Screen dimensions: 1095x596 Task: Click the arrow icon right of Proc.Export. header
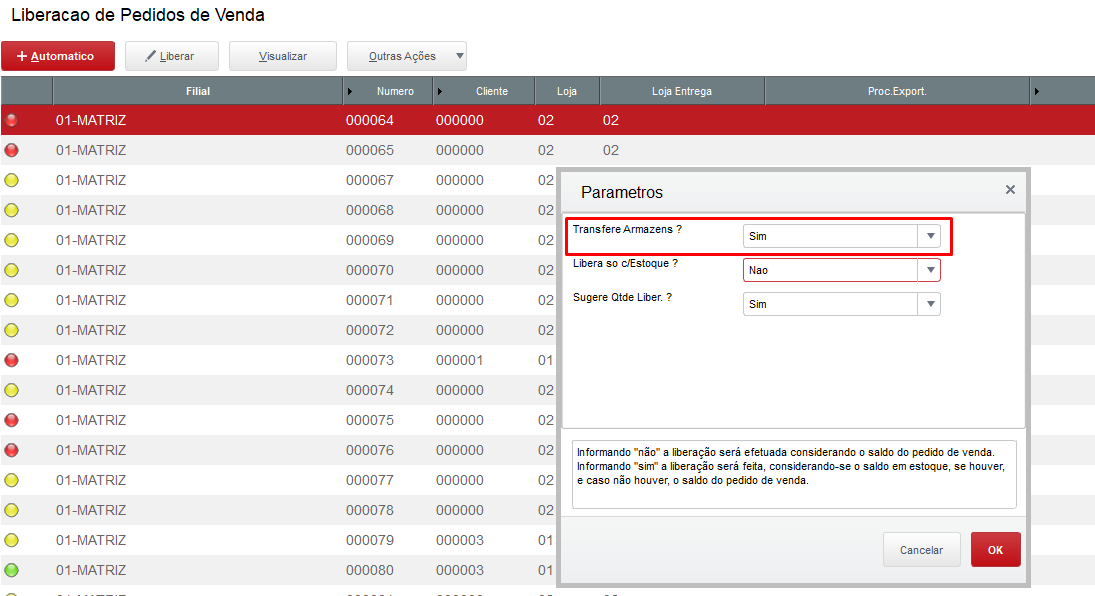pos(1036,92)
